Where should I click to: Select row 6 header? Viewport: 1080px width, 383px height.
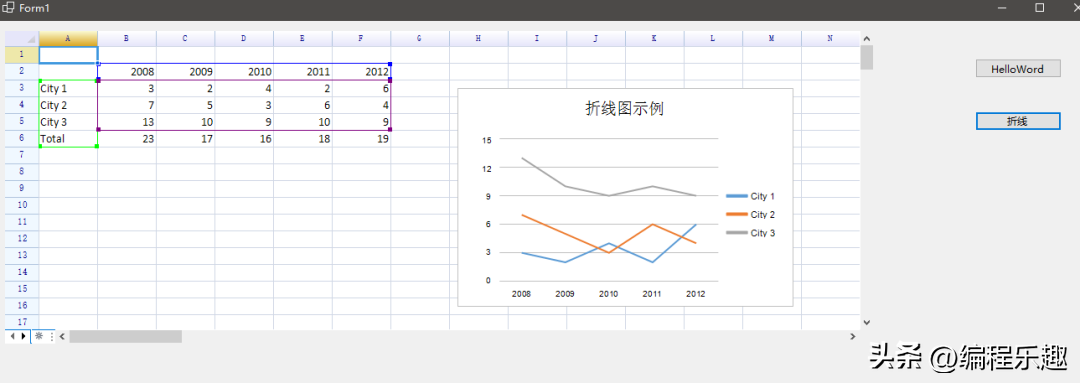(x=22, y=138)
